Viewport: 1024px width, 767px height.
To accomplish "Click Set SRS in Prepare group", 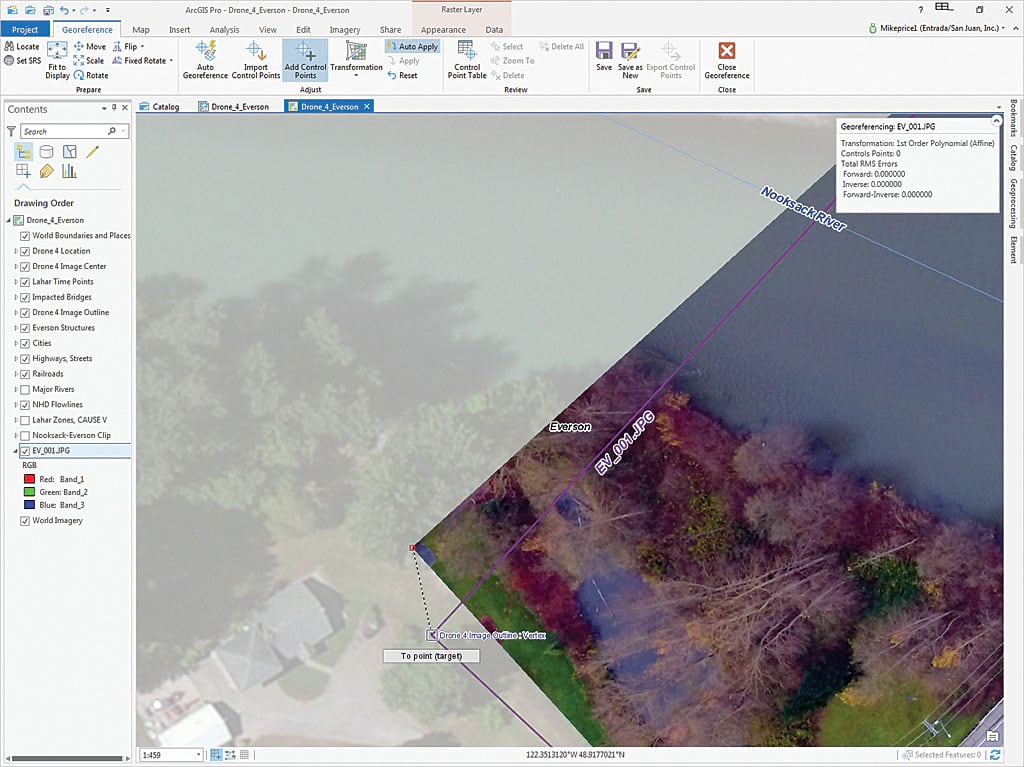I will pos(22,60).
